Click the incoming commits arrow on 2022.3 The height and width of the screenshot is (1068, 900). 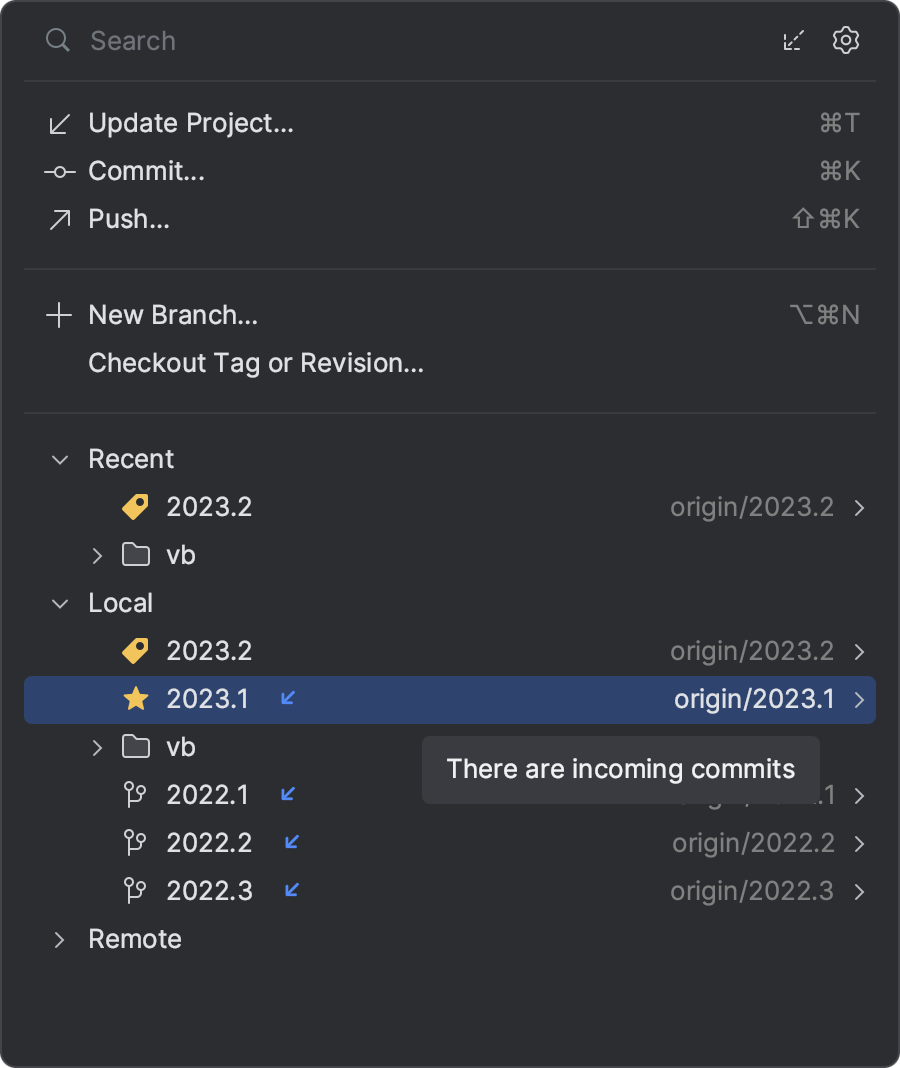click(x=289, y=891)
